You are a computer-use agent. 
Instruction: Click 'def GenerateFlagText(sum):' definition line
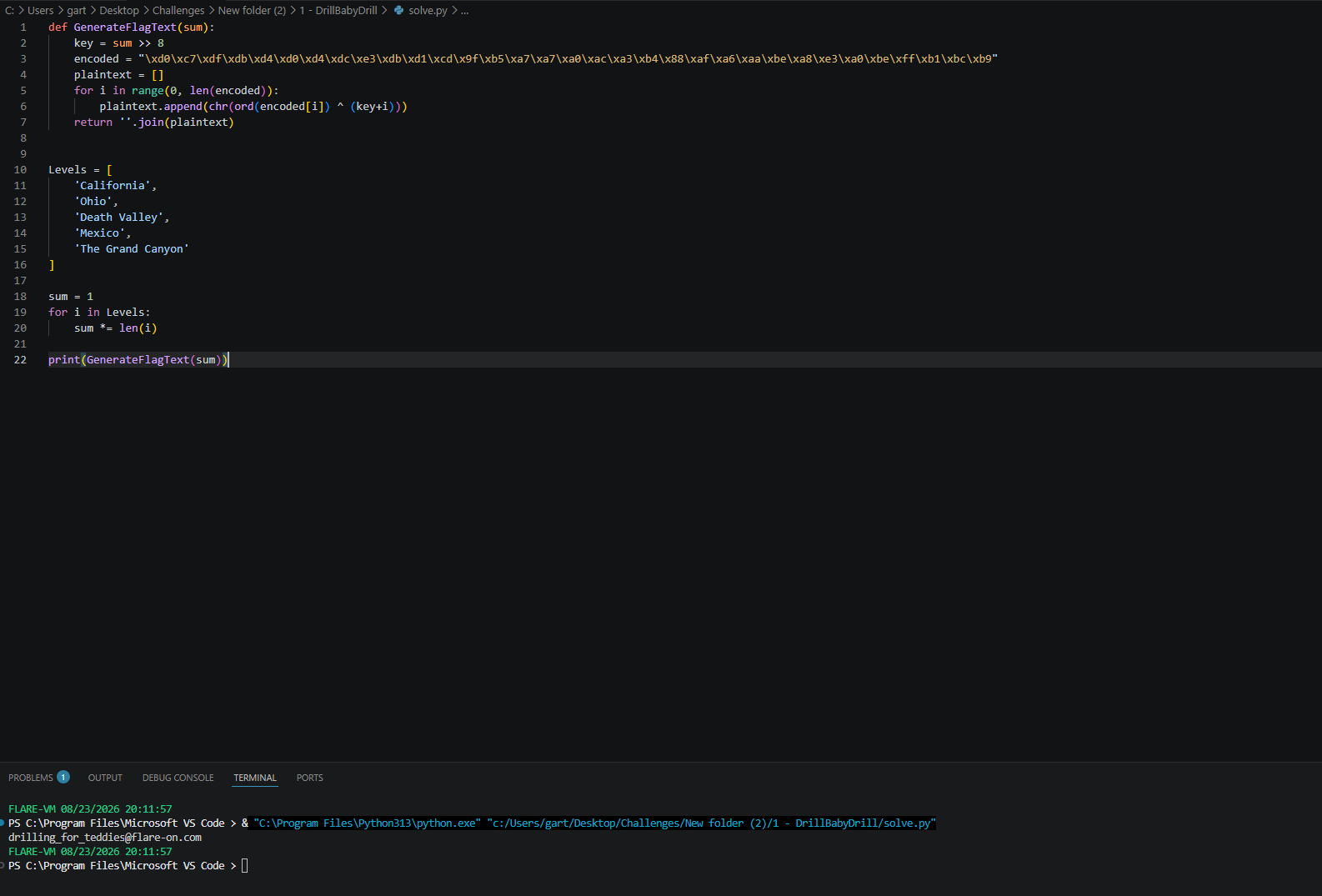pyautogui.click(x=132, y=28)
